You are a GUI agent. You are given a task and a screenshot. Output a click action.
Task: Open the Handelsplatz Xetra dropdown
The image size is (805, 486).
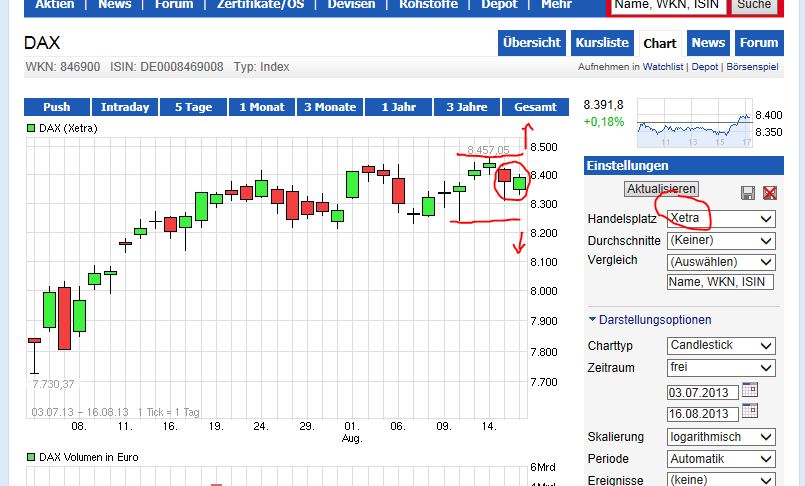click(x=721, y=219)
